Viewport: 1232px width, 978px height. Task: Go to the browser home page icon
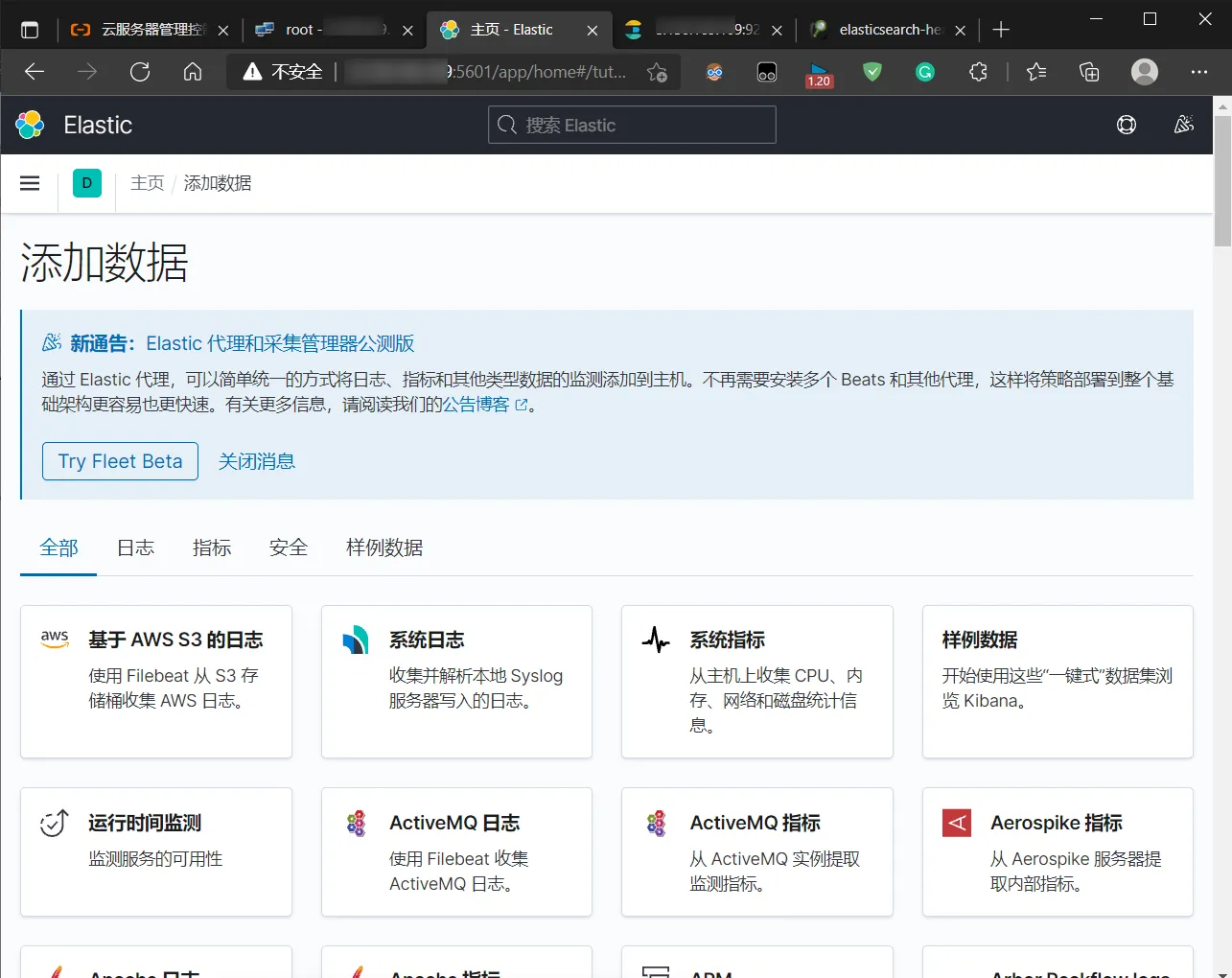pos(193,72)
